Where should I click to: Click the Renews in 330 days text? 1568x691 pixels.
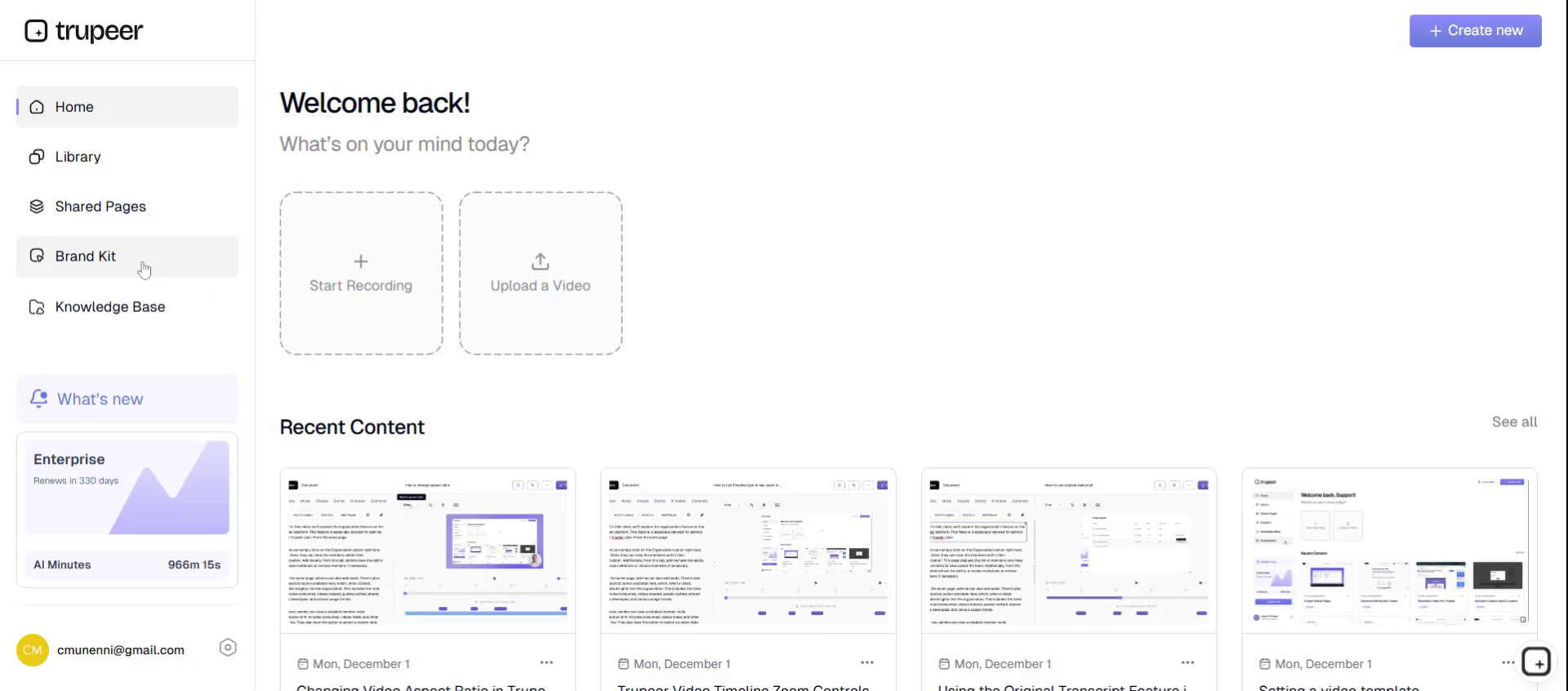pos(76,480)
